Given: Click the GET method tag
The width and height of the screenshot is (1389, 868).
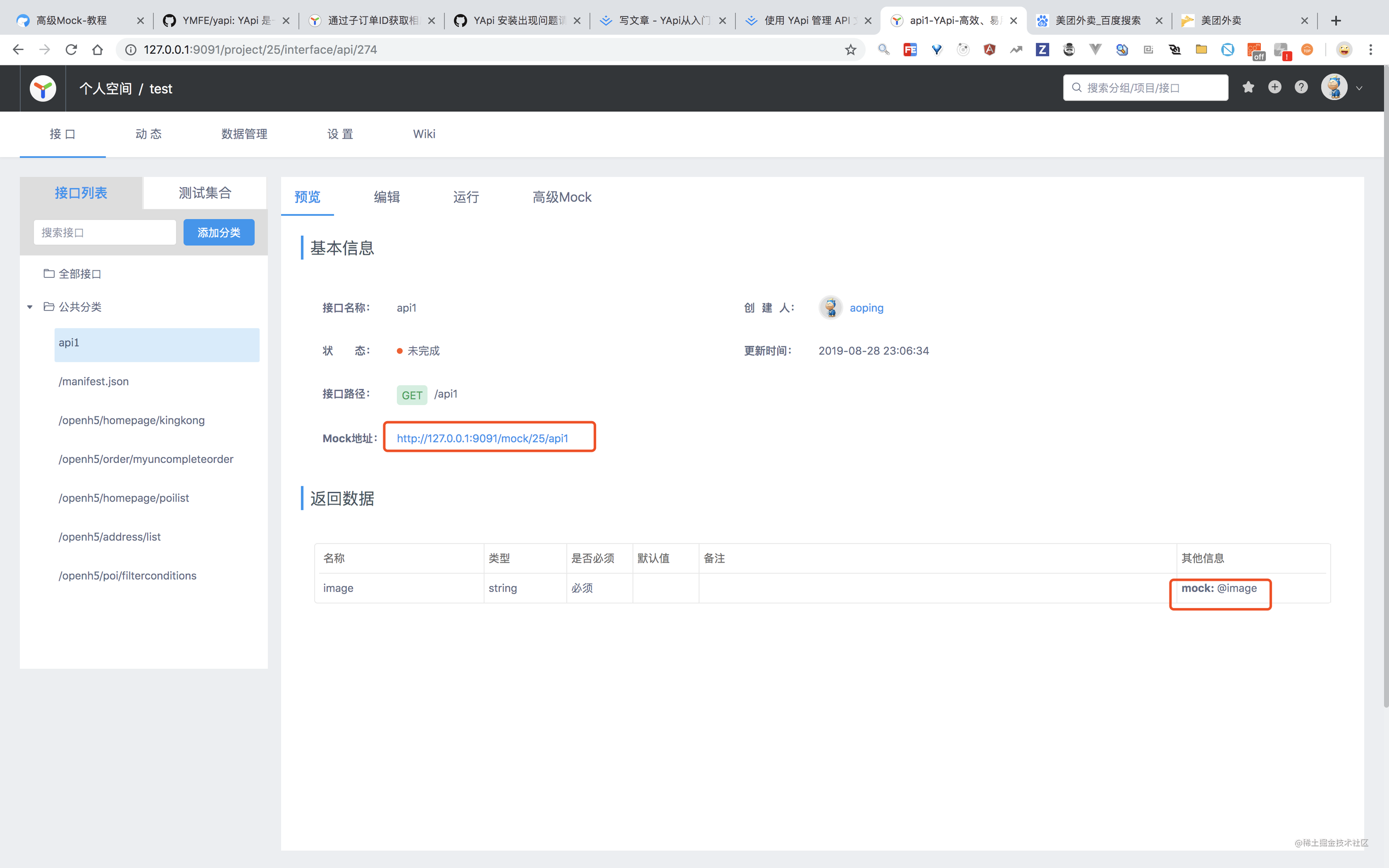Looking at the screenshot, I should coord(412,395).
